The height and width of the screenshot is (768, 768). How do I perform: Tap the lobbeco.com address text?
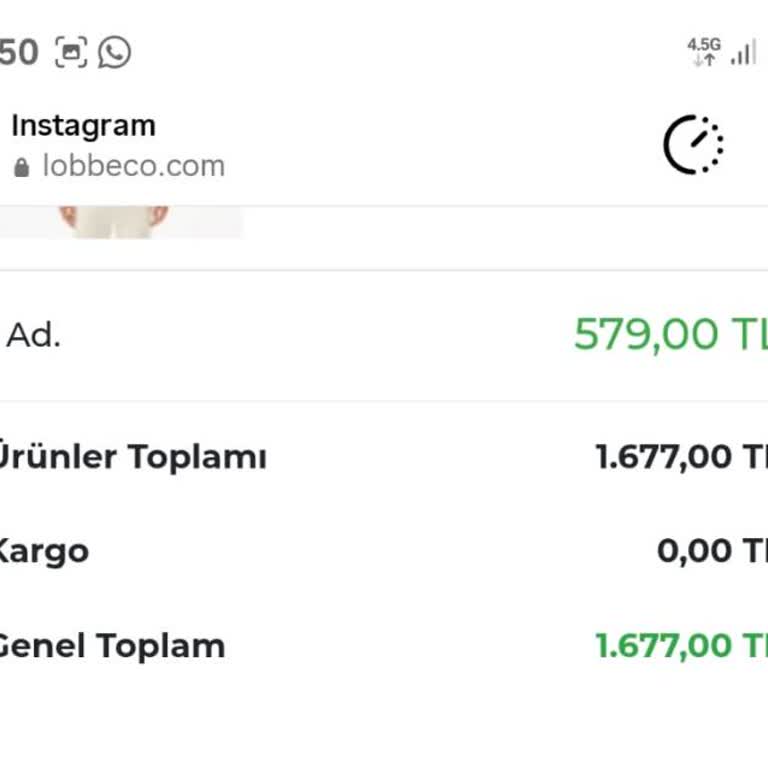click(x=133, y=166)
